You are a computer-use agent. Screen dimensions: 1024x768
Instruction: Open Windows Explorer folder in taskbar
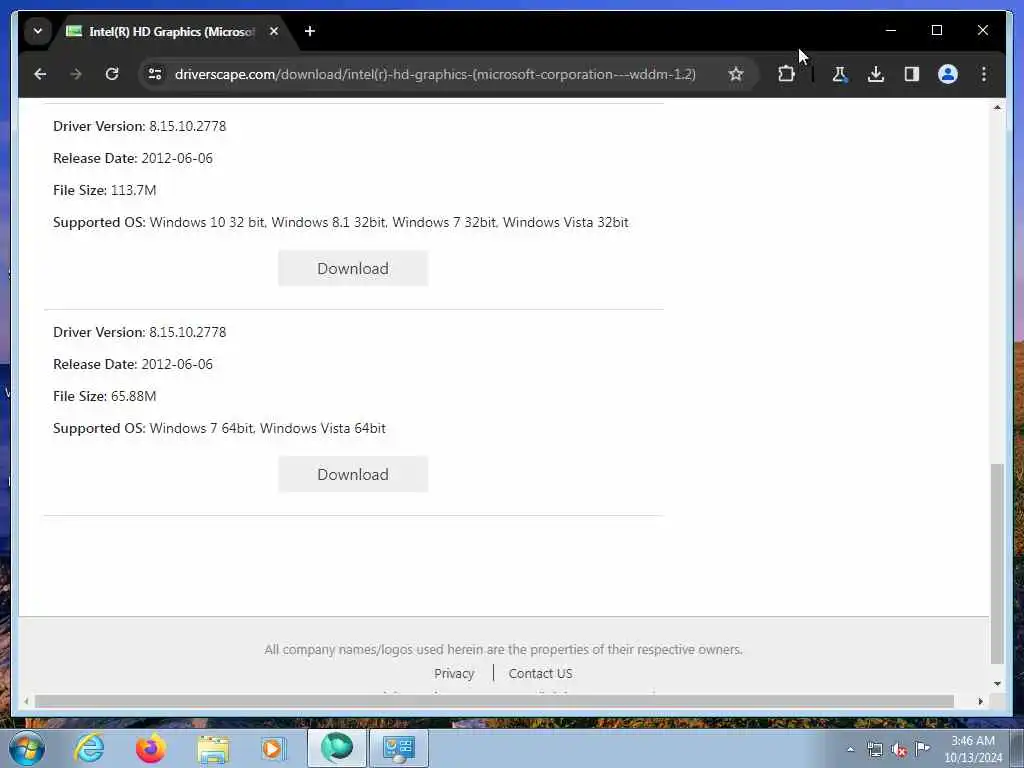213,748
